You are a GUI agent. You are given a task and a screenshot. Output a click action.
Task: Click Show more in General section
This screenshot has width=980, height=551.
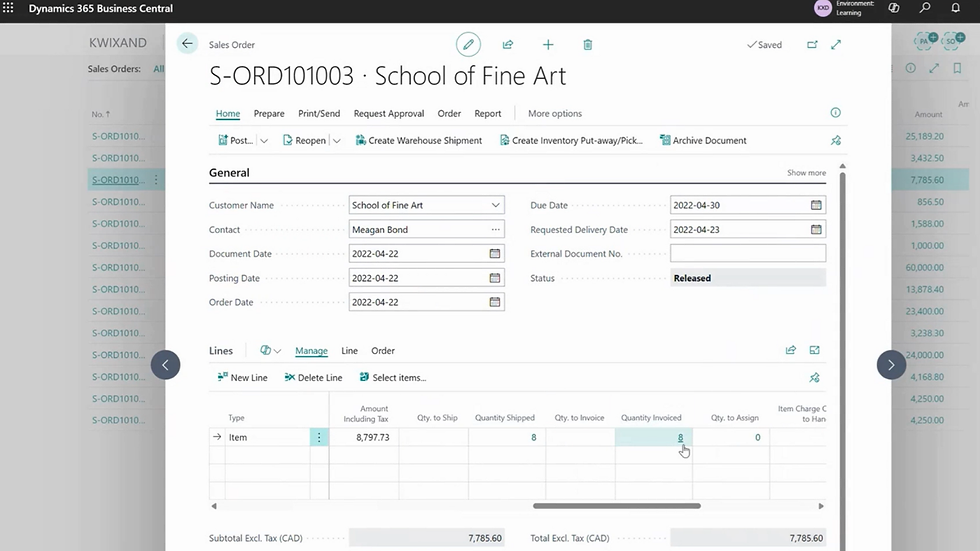806,172
